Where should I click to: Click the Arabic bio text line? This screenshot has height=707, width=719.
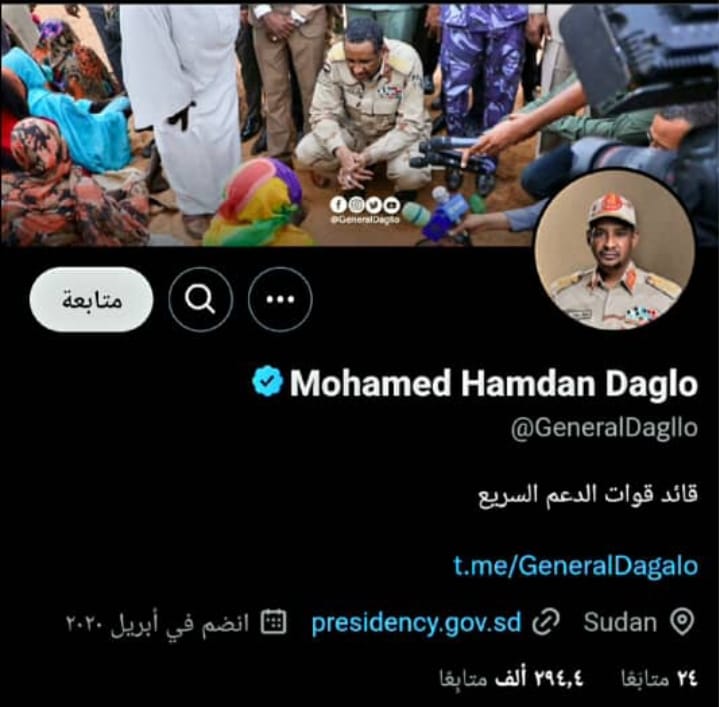[x=588, y=495]
